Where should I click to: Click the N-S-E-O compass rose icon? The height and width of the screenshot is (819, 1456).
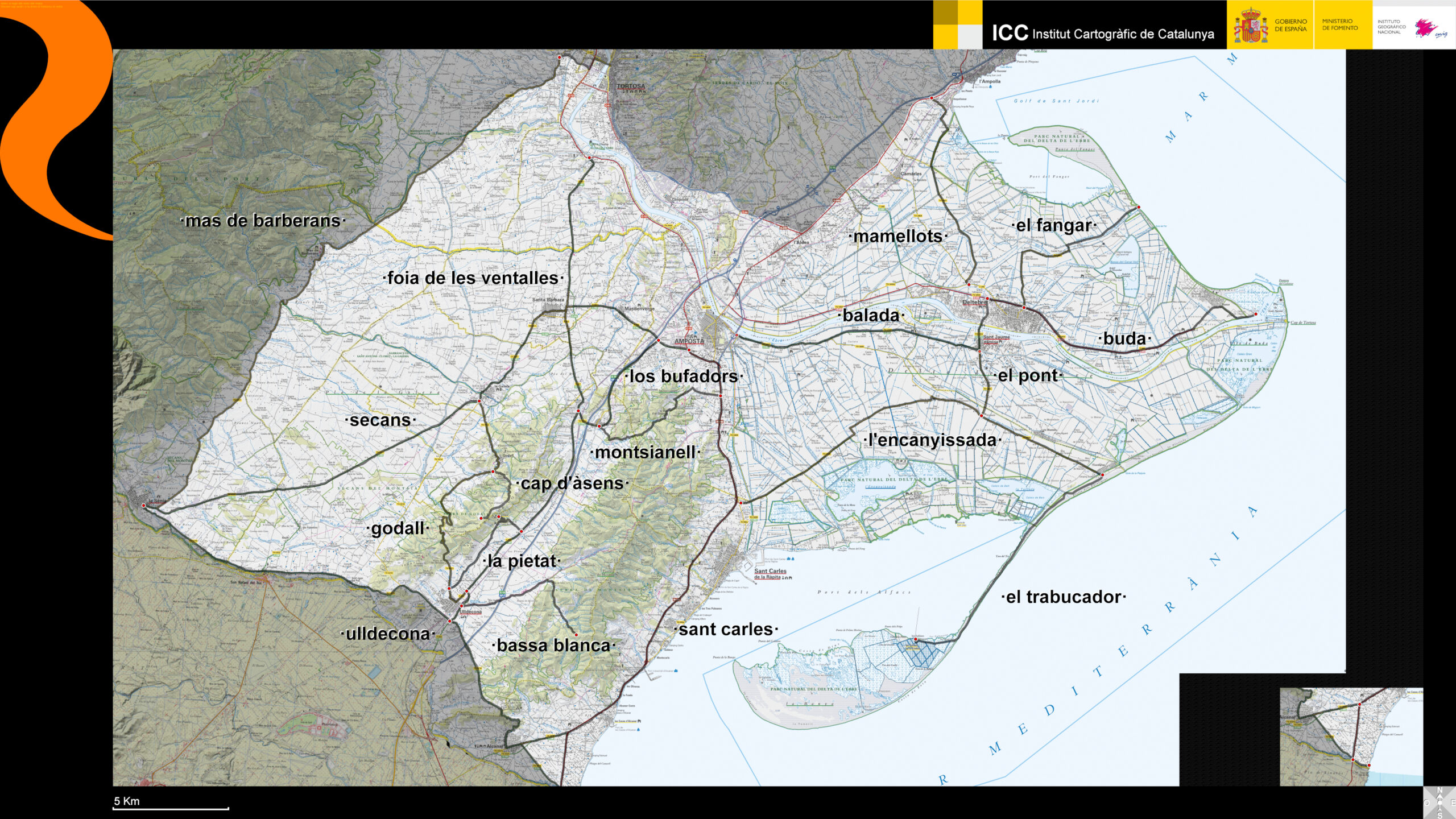pos(1440,803)
